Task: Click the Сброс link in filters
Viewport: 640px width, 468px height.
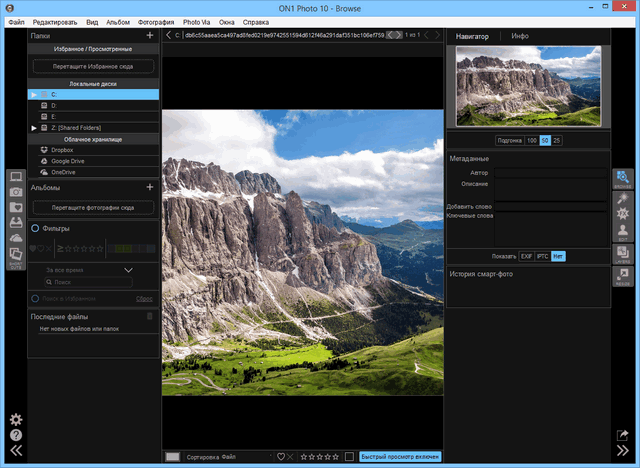Action: tap(144, 298)
